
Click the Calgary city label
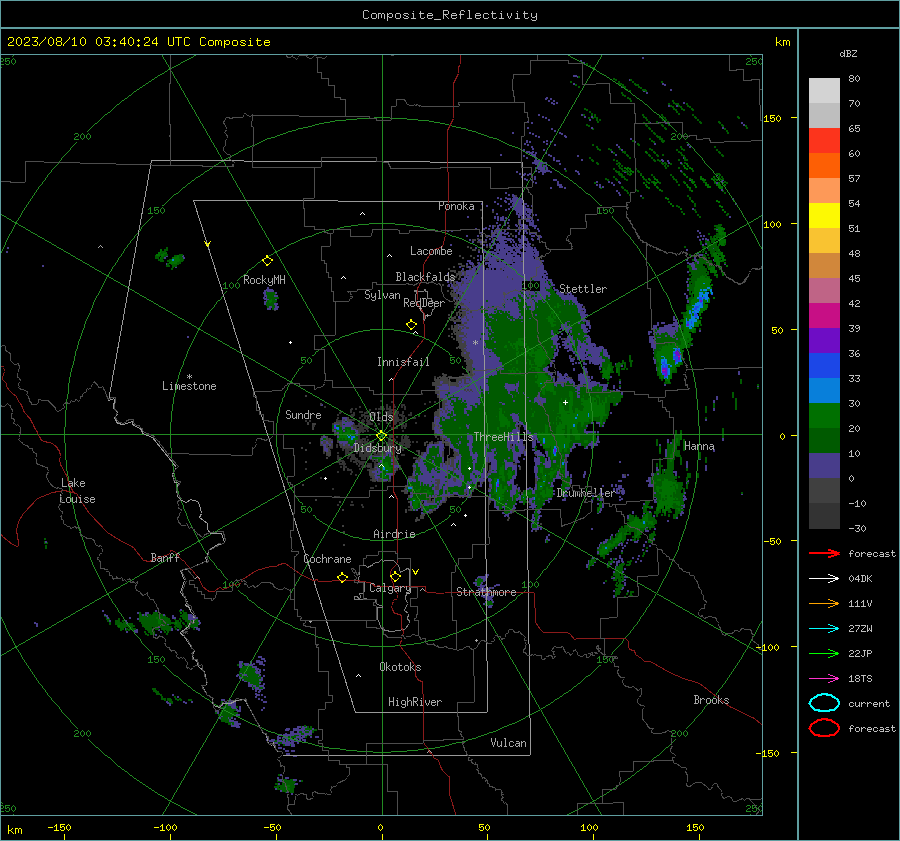coord(390,588)
